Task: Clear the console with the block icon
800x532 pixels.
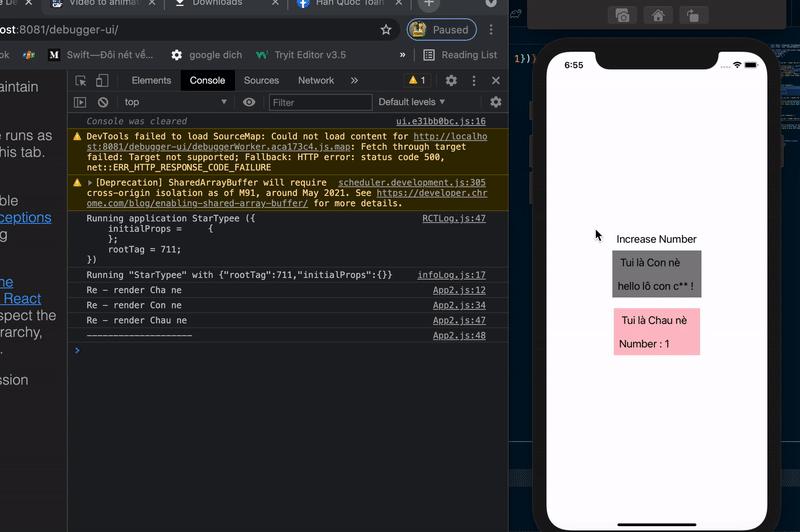Action: (103, 102)
